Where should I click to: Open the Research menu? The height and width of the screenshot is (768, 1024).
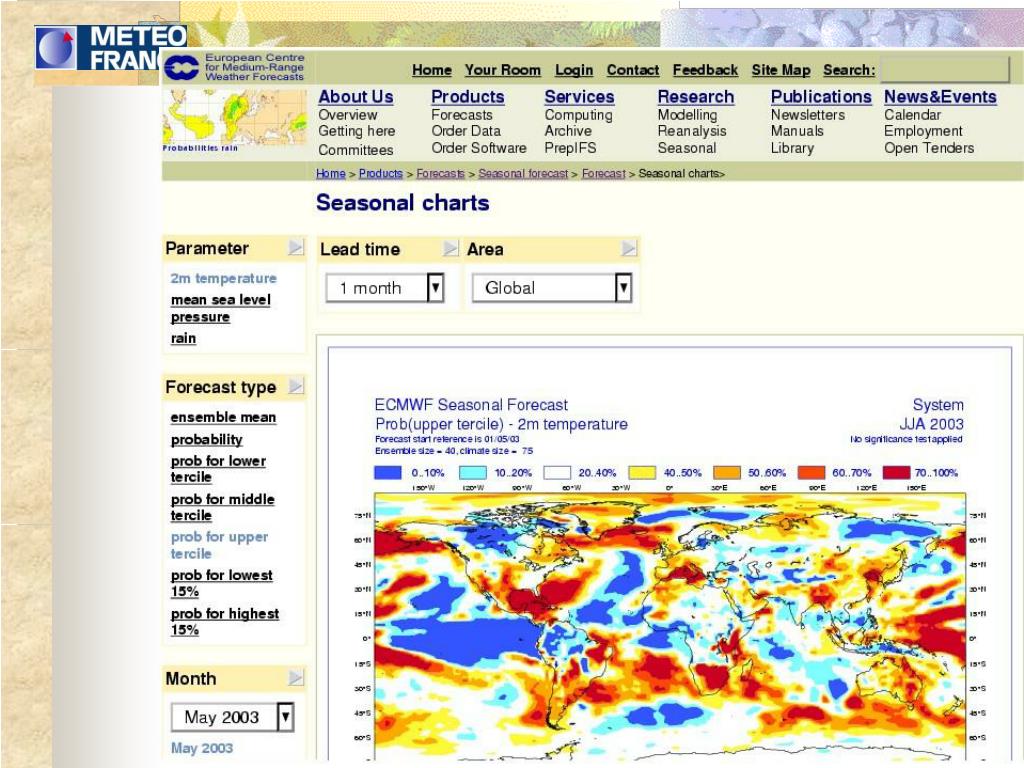696,97
